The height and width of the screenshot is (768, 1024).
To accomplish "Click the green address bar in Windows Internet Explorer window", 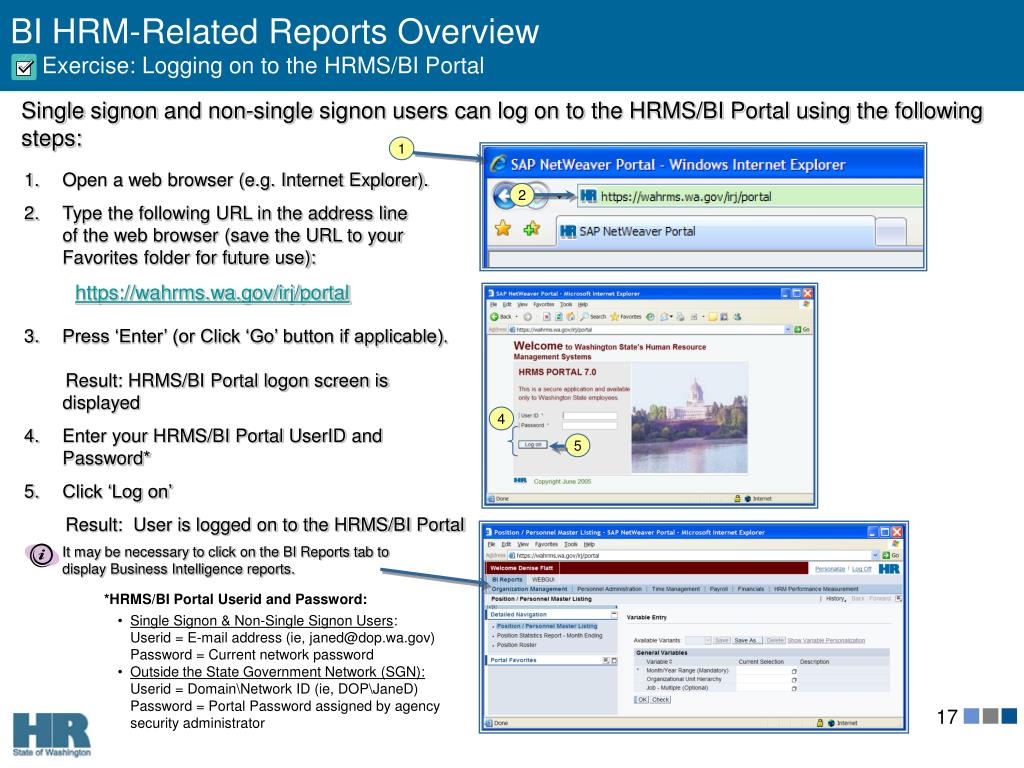I will point(750,197).
